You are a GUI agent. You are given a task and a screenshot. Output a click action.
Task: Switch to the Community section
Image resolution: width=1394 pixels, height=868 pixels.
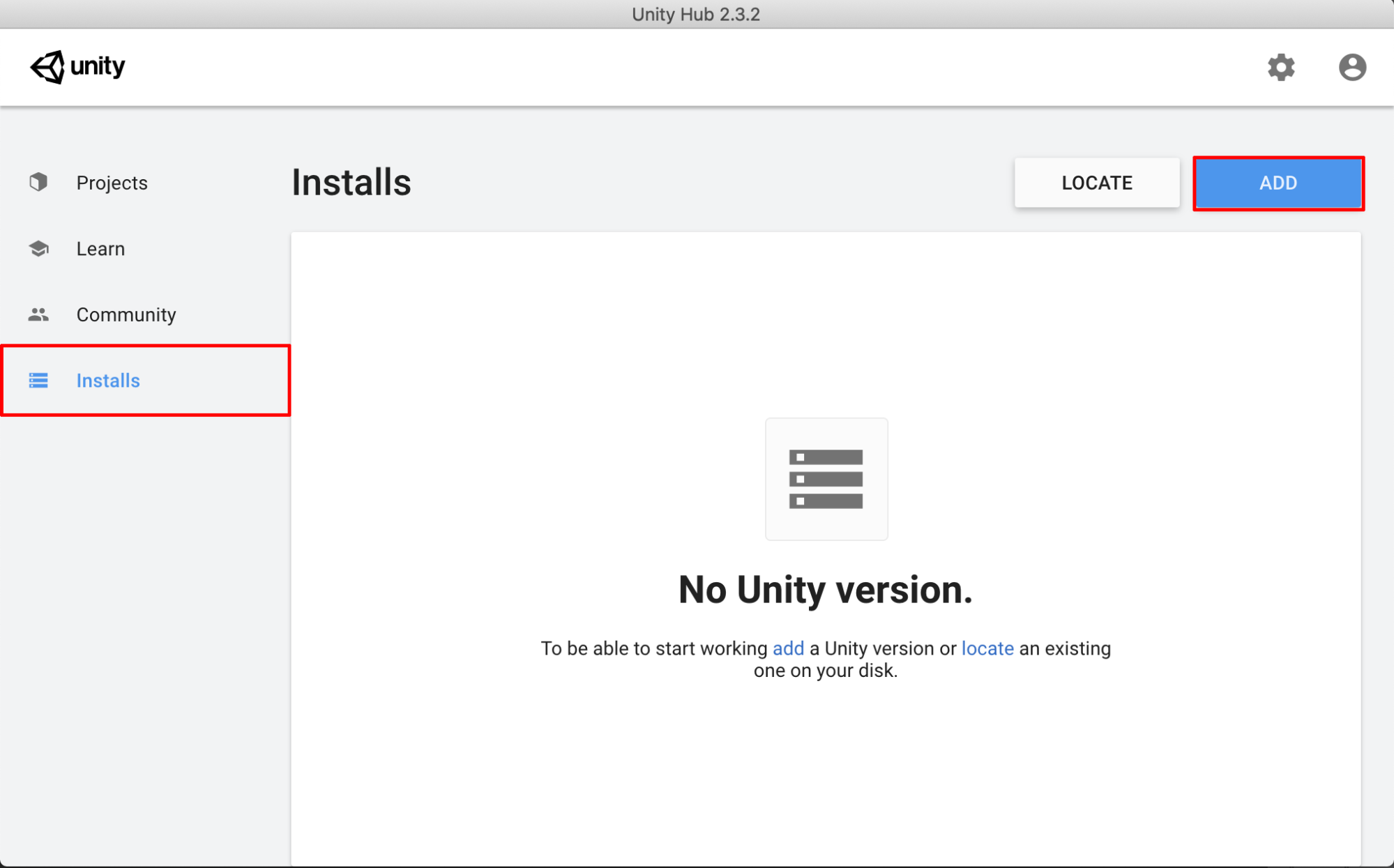coord(126,314)
